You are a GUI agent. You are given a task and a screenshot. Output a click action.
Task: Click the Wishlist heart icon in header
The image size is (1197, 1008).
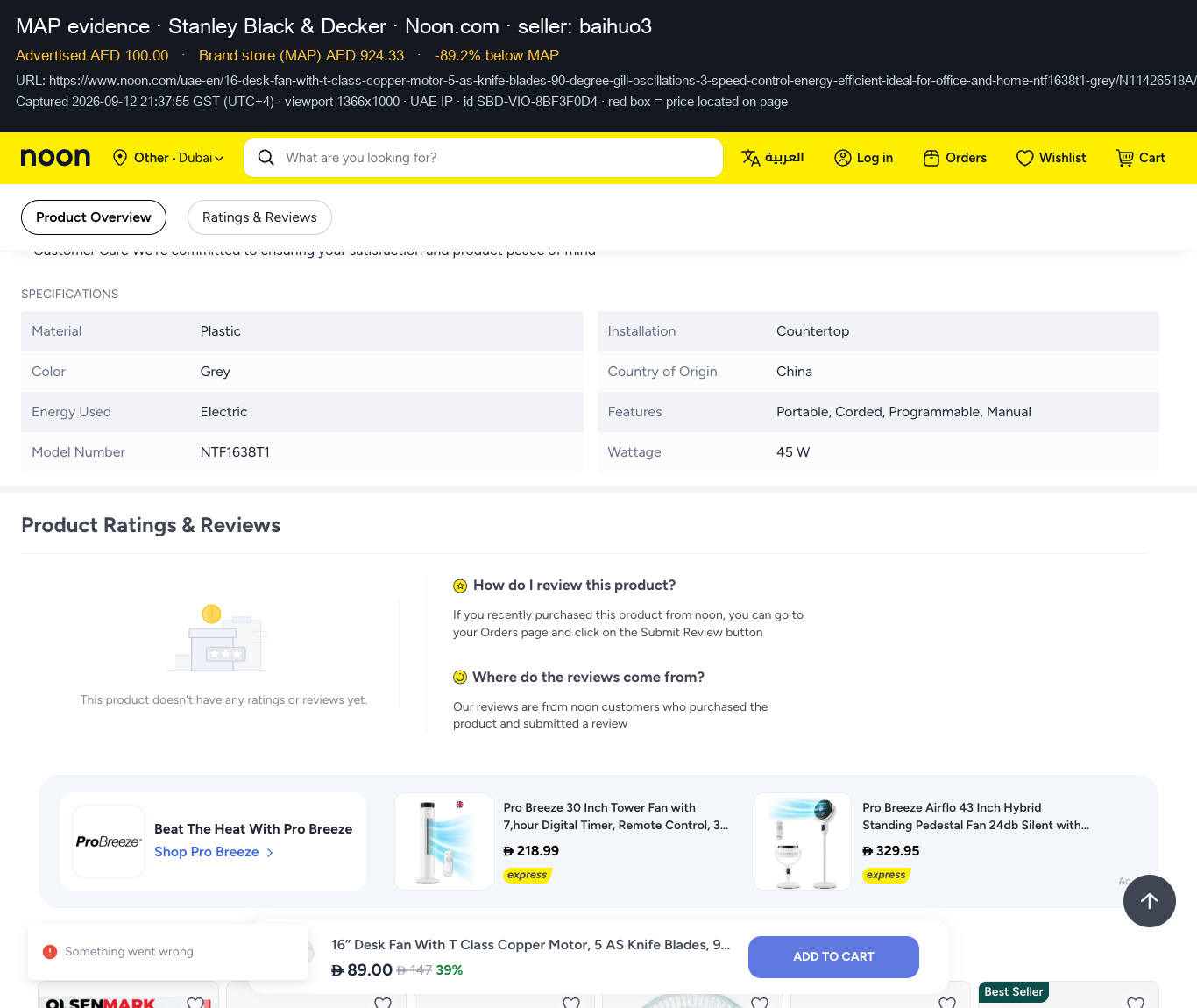click(1024, 158)
